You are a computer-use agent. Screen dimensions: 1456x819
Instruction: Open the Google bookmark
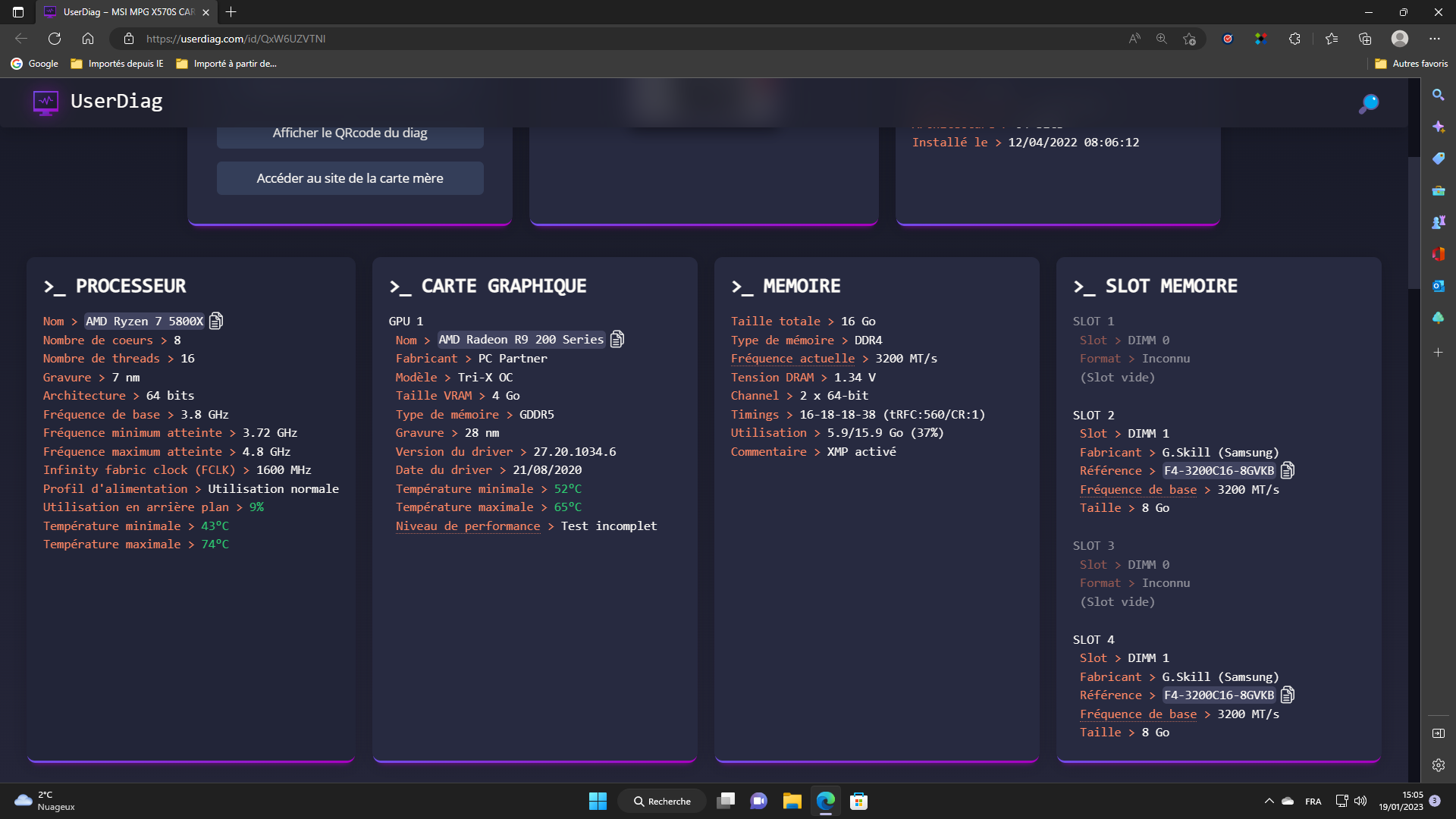pos(35,64)
